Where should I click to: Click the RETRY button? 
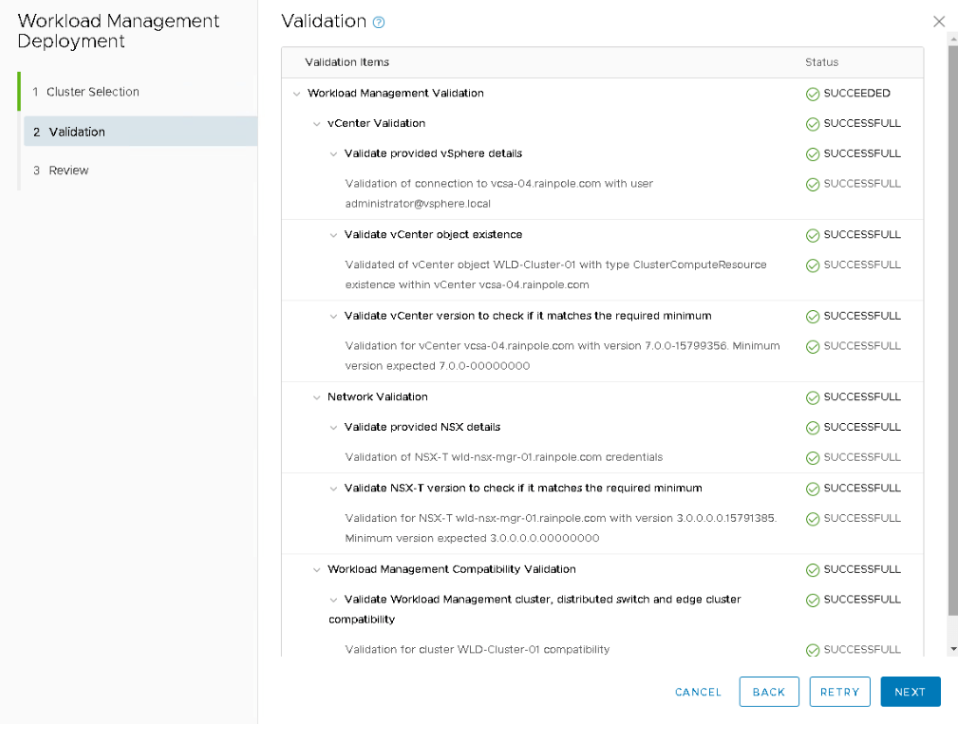click(839, 692)
